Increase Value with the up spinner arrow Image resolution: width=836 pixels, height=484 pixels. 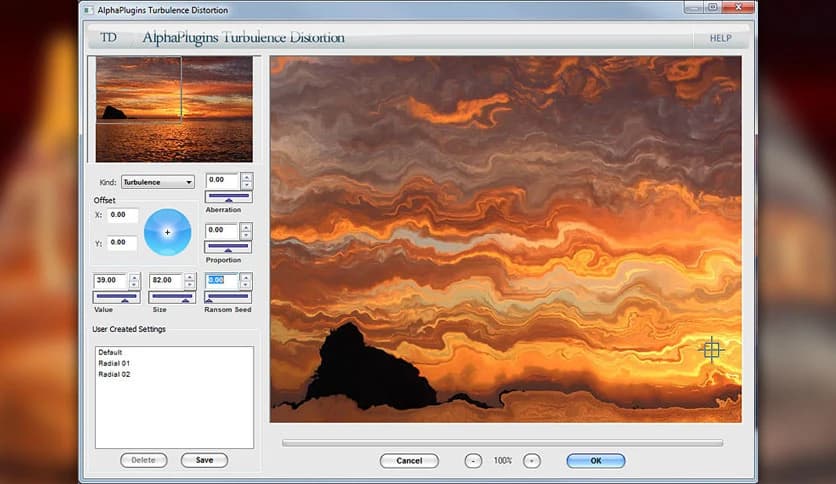click(x=134, y=277)
